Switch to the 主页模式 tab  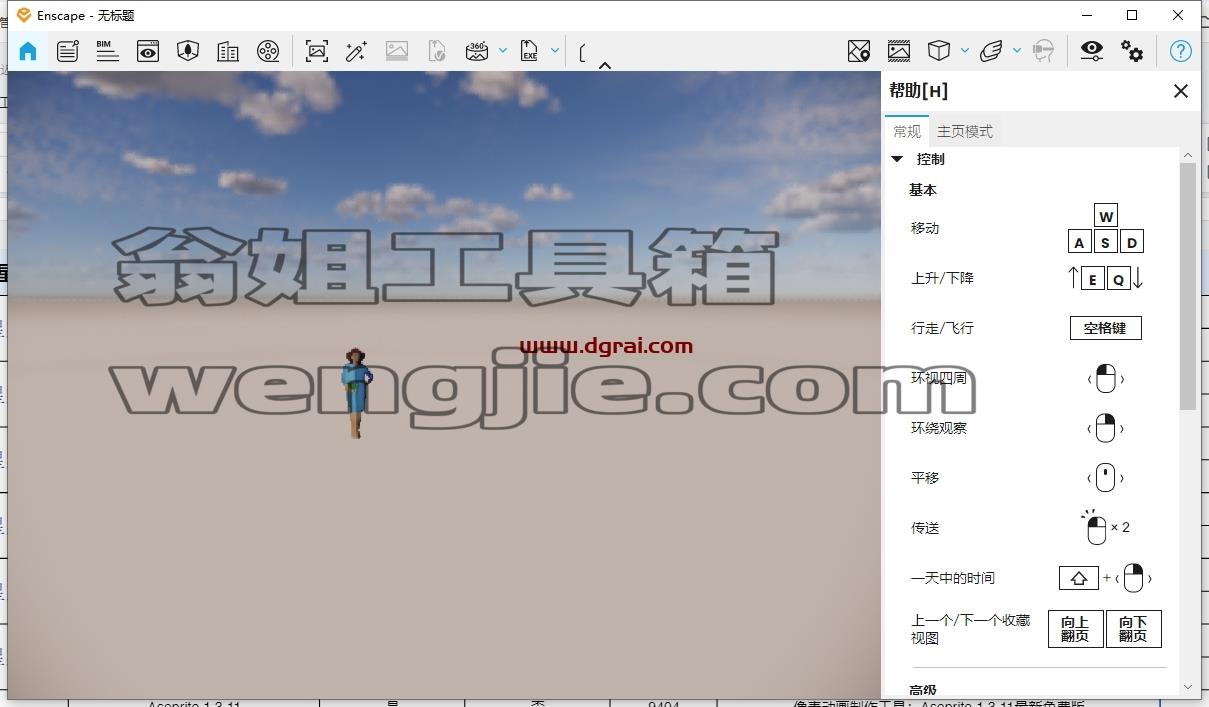965,131
